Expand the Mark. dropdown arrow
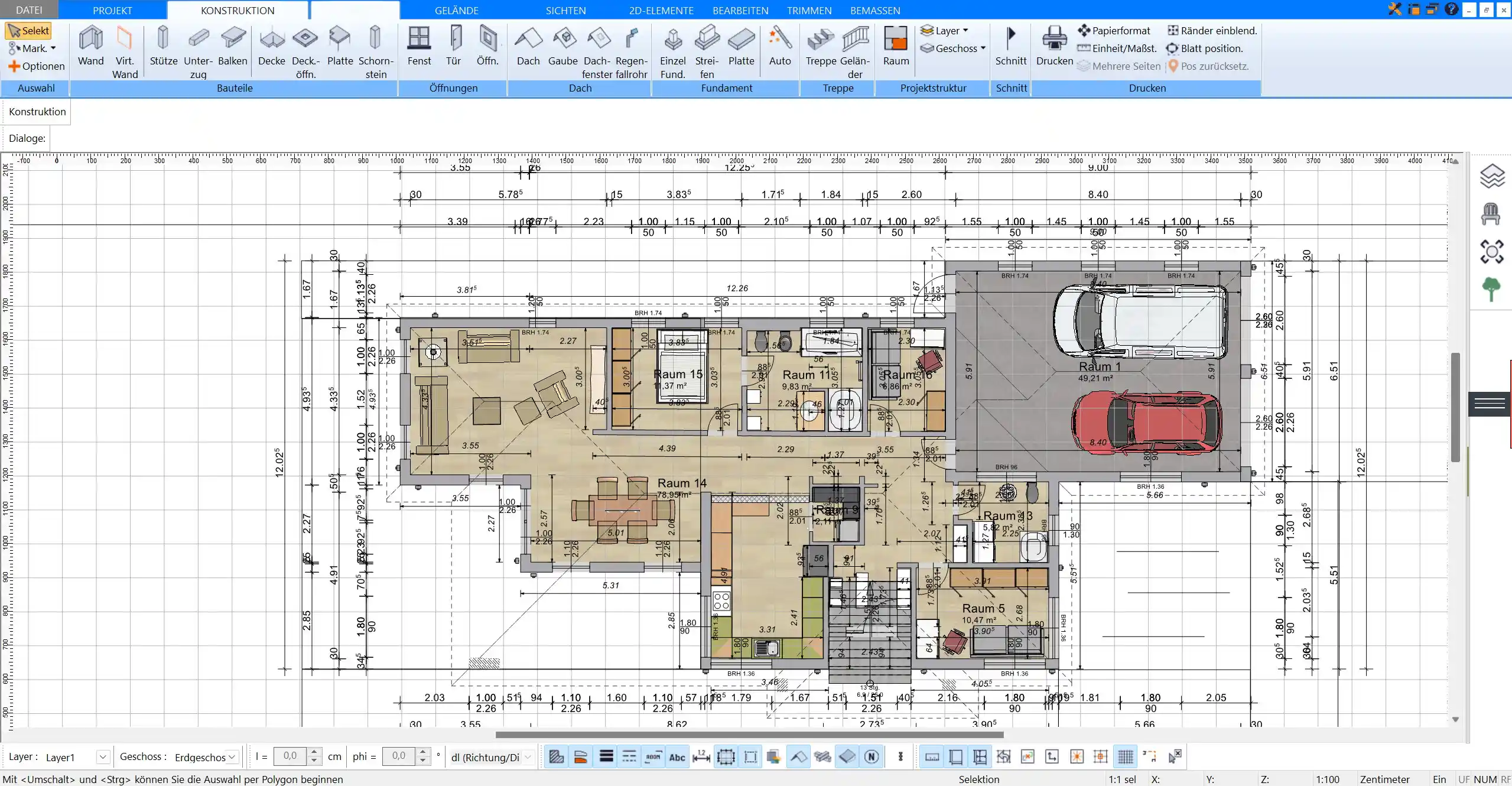Image resolution: width=1512 pixels, height=786 pixels. pos(53,48)
